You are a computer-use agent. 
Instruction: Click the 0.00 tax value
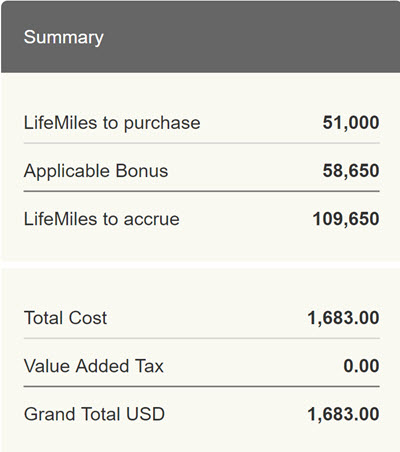[361, 366]
